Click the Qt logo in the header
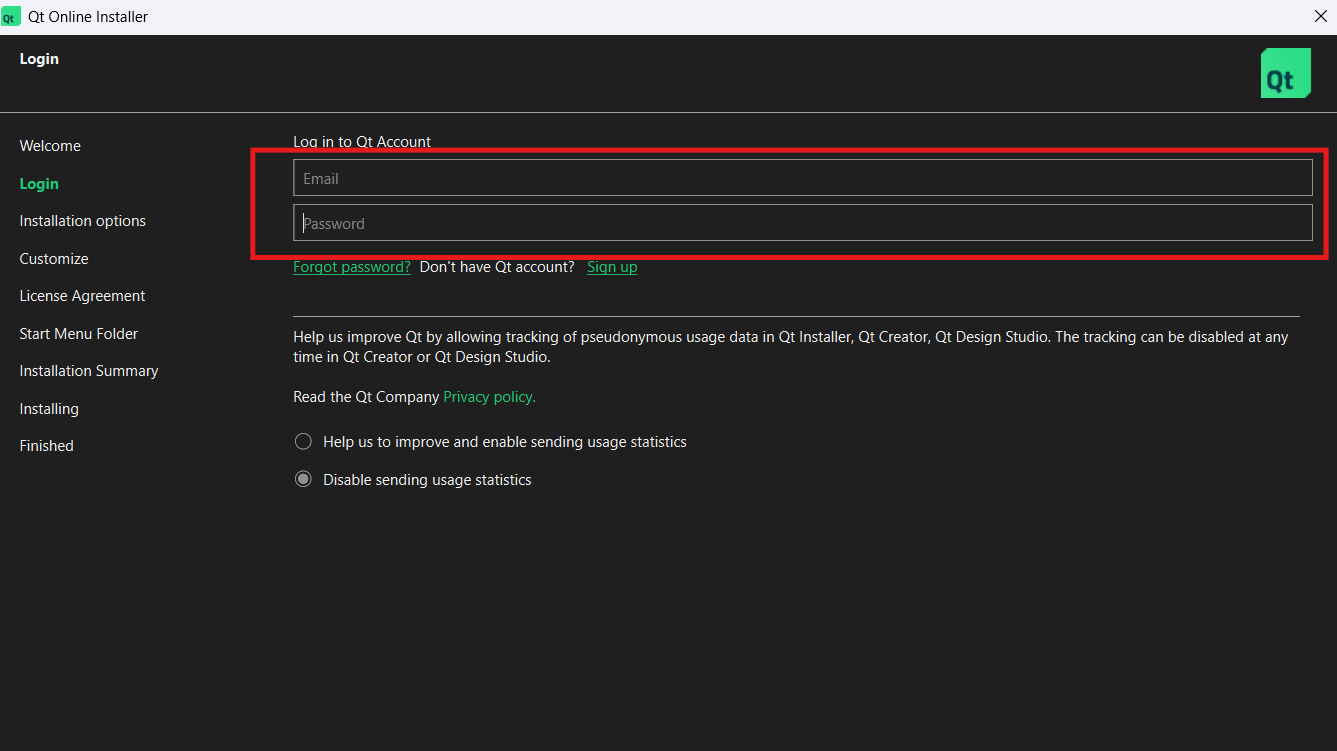The height and width of the screenshot is (751, 1337). tap(1285, 73)
